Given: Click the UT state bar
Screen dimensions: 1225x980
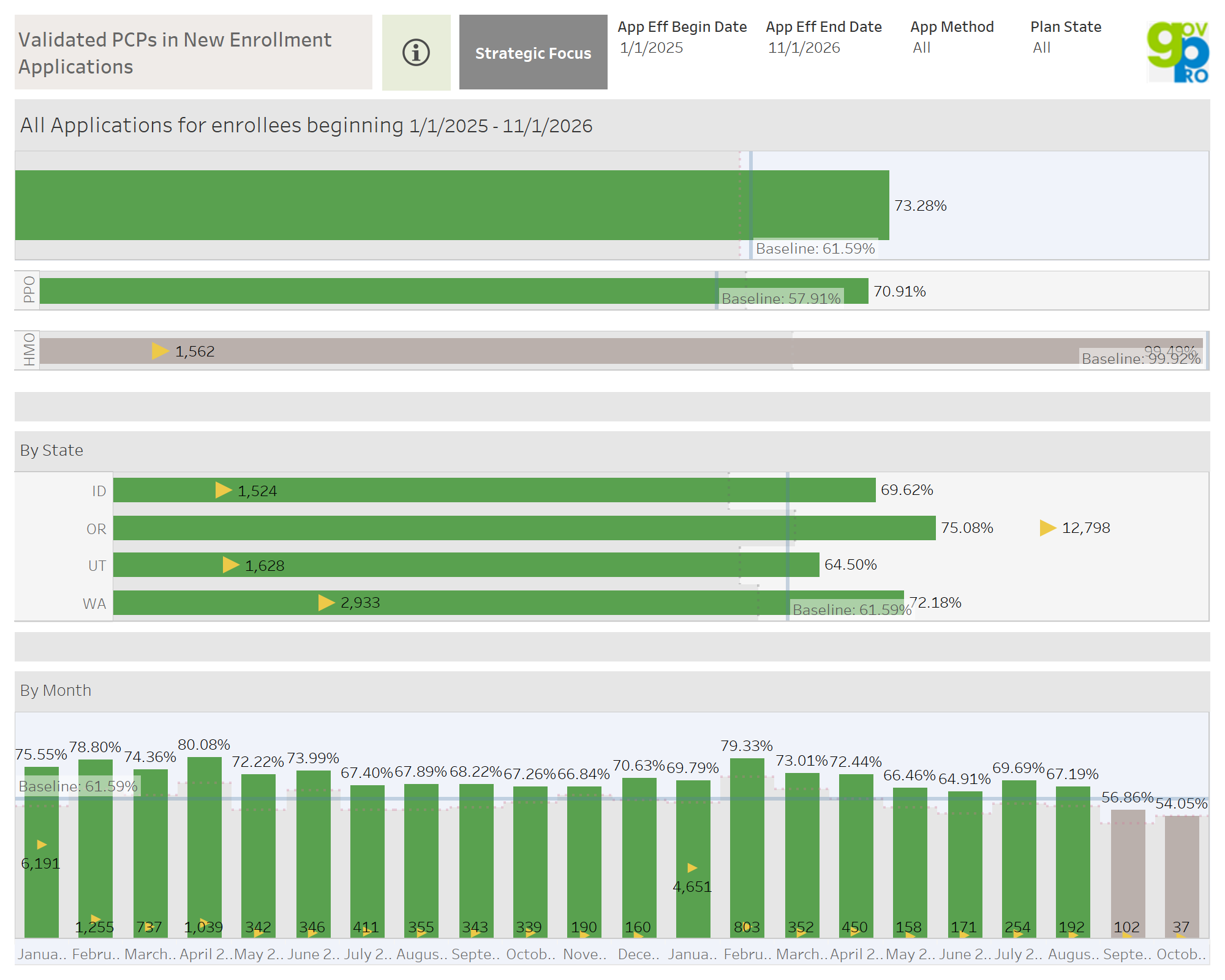Looking at the screenshot, I should (466, 565).
